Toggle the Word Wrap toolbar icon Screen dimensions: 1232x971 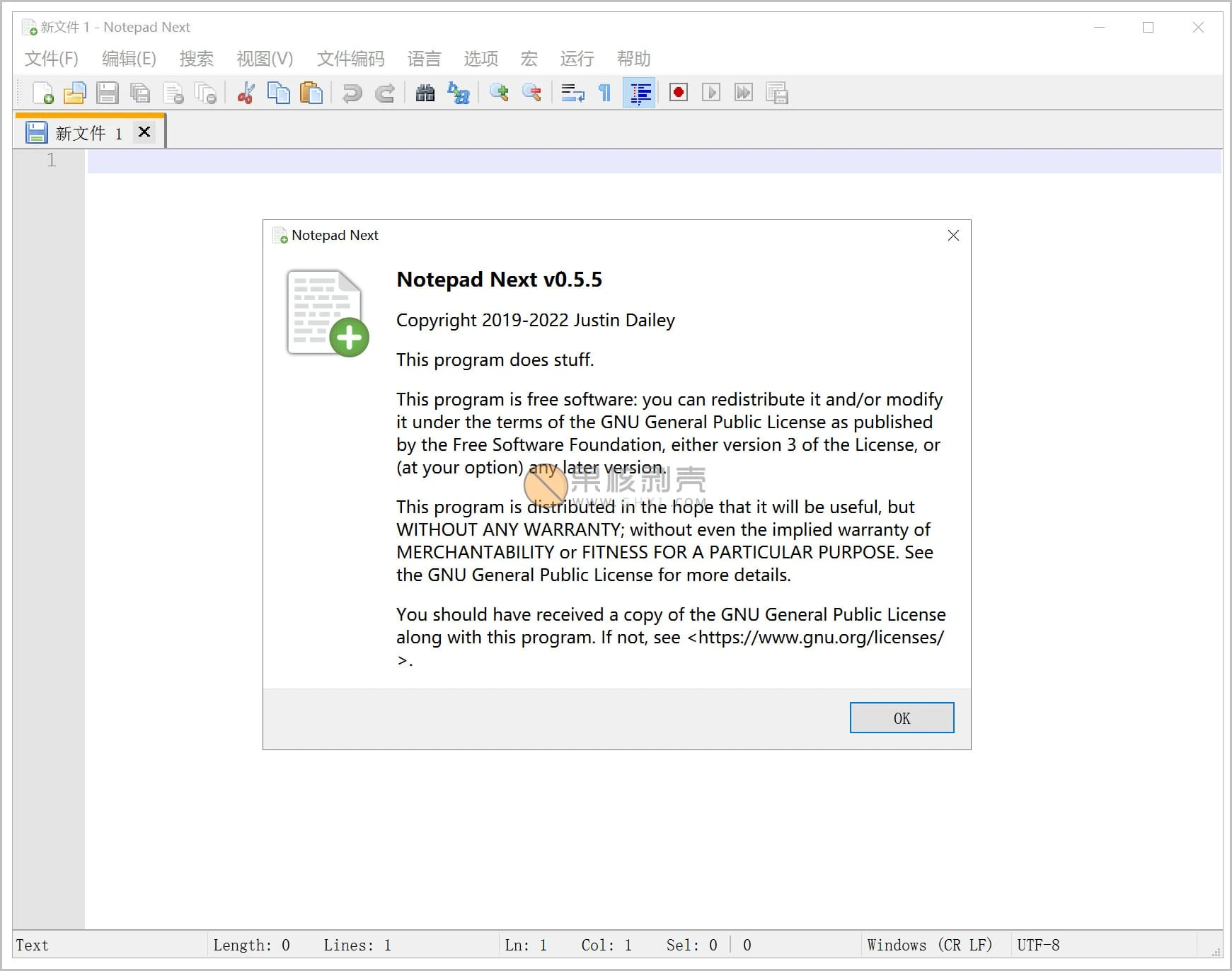coord(572,93)
